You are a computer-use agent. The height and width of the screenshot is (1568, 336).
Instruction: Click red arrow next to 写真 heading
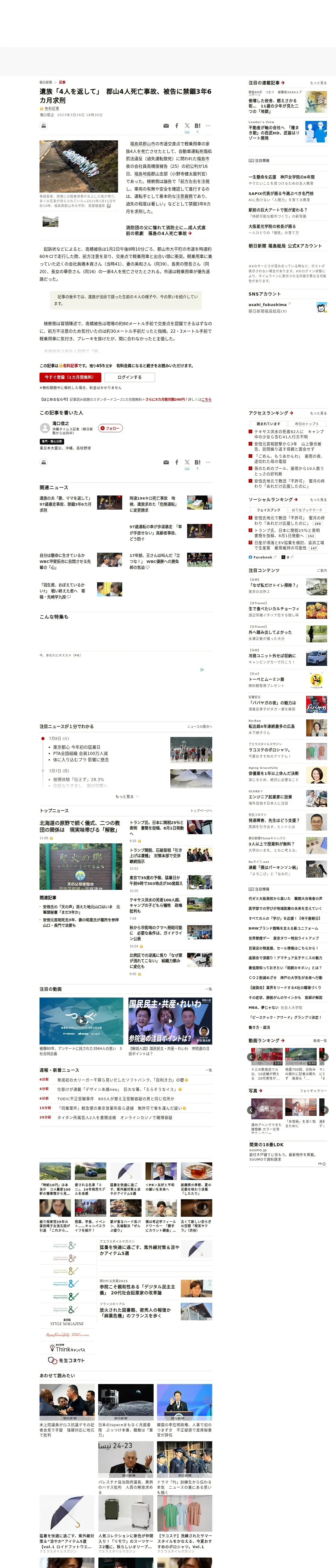coord(260,1091)
